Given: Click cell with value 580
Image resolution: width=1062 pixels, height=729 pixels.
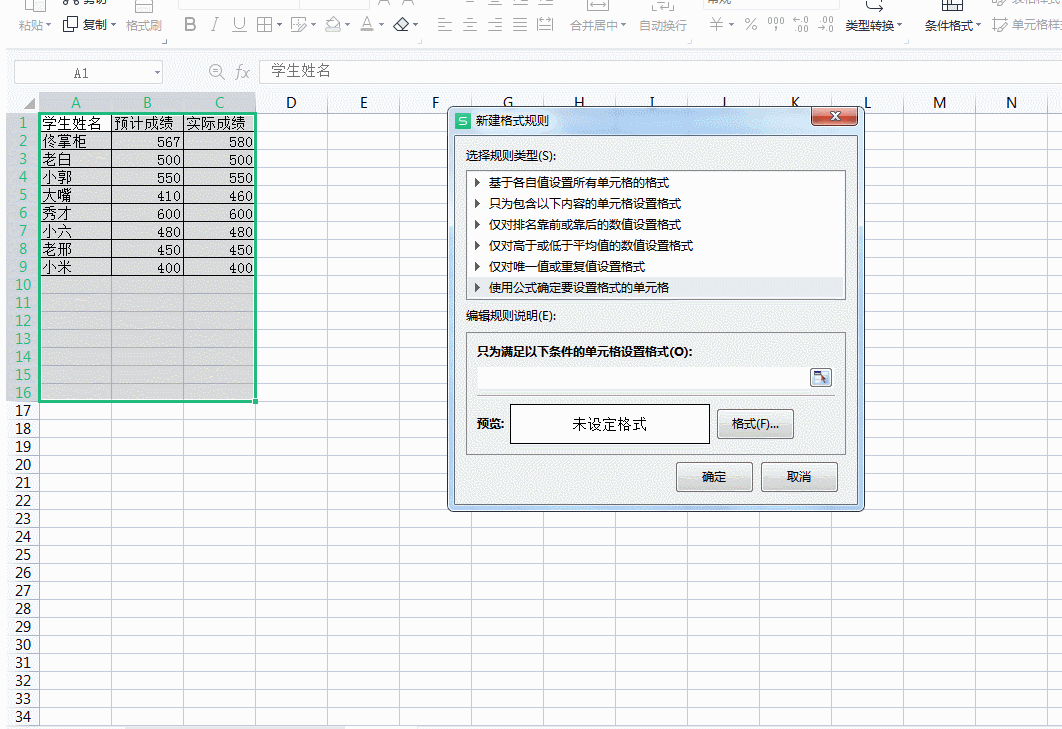Looking at the screenshot, I should click(219, 141).
